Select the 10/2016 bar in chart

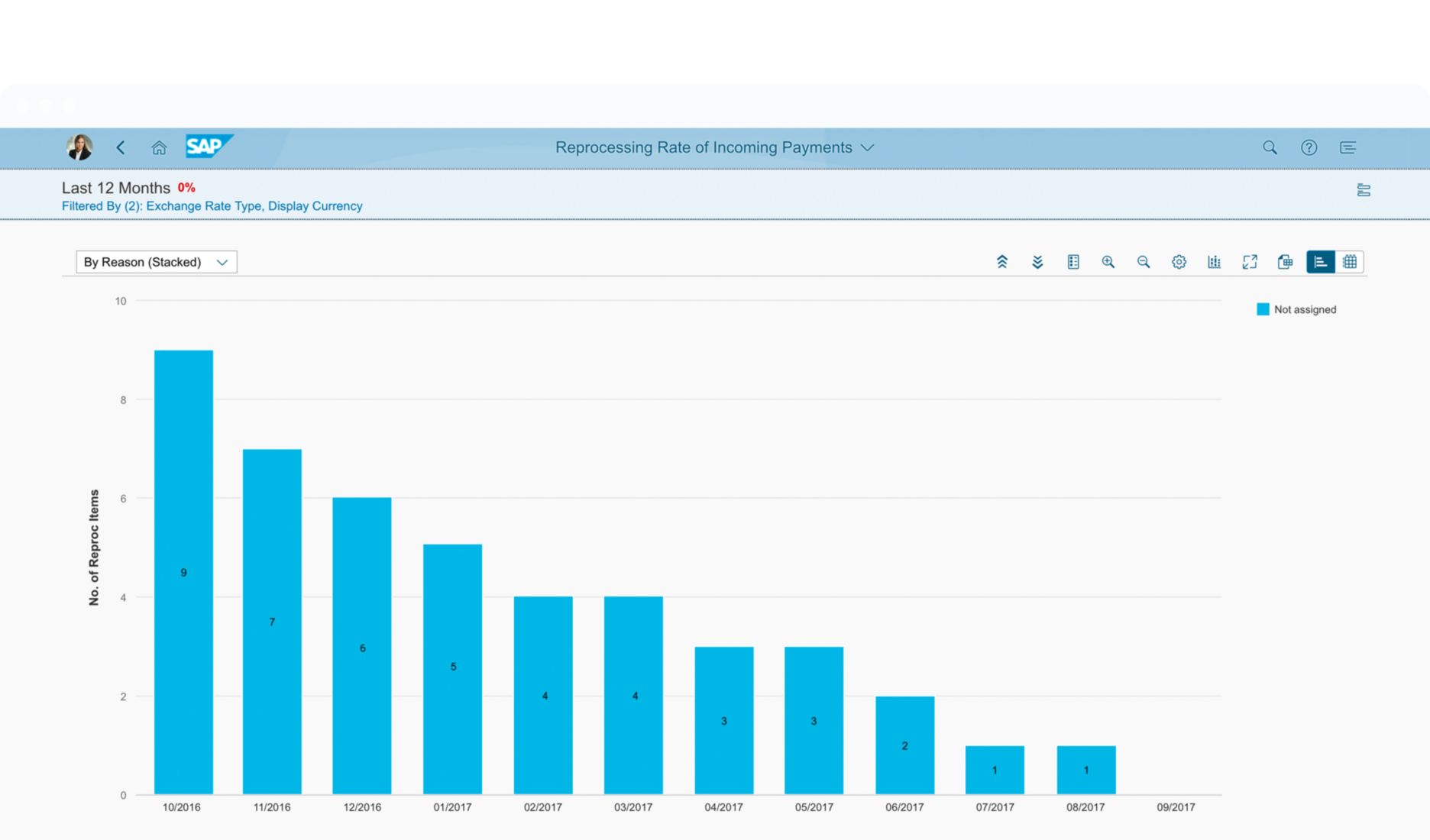click(x=183, y=572)
